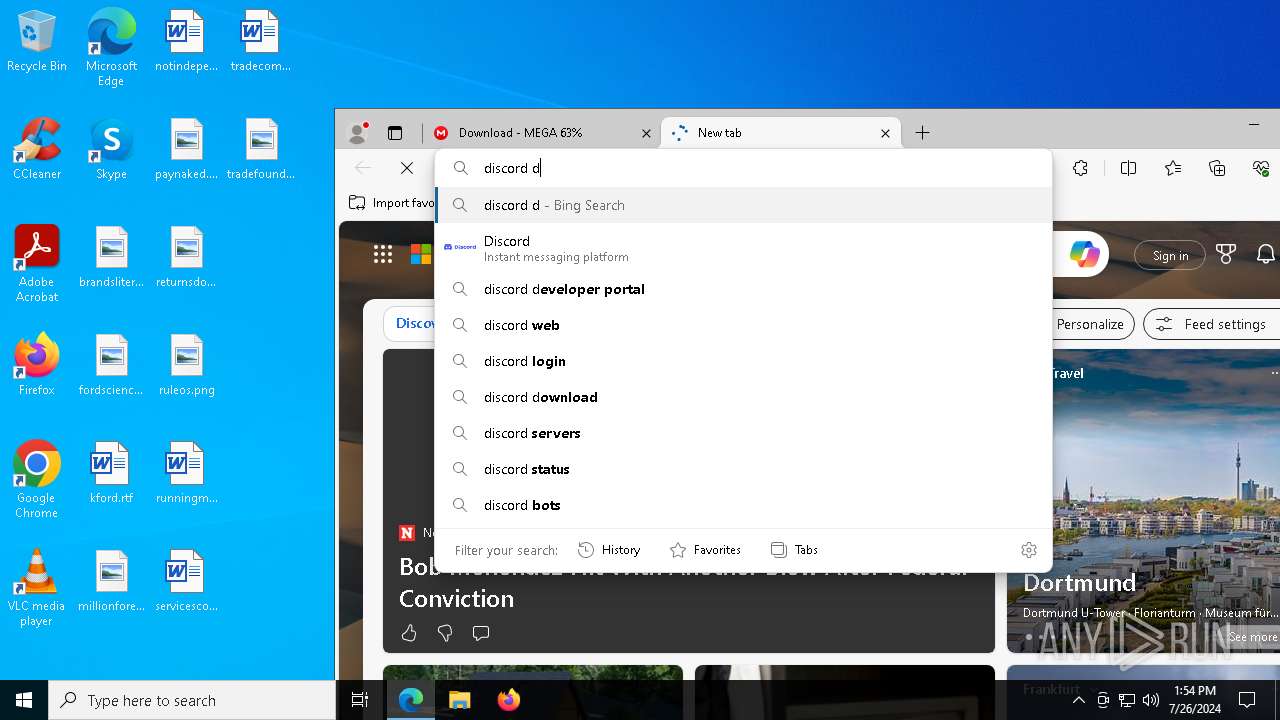Close the New tab tab
The width and height of the screenshot is (1280, 720).
(885, 133)
